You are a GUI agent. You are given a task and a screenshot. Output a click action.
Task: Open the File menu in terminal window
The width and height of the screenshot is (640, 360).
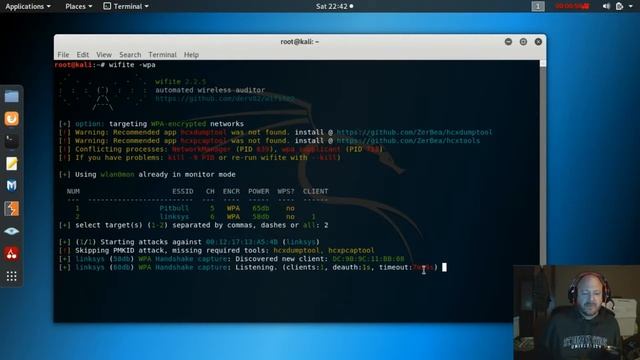pos(63,55)
